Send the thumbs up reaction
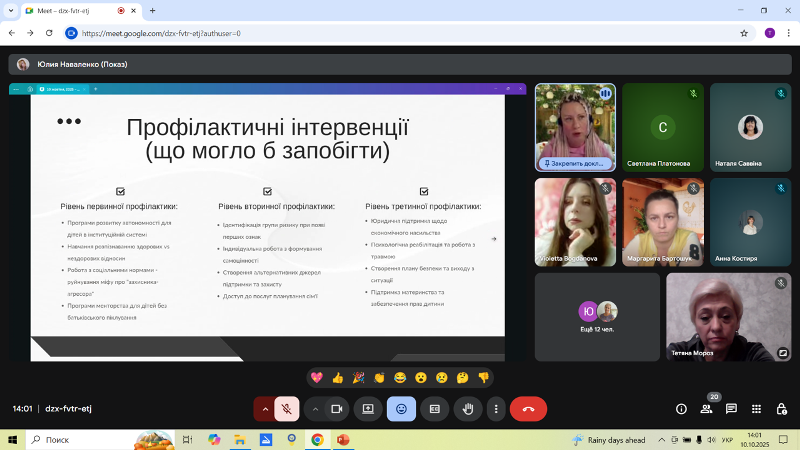 (338, 377)
